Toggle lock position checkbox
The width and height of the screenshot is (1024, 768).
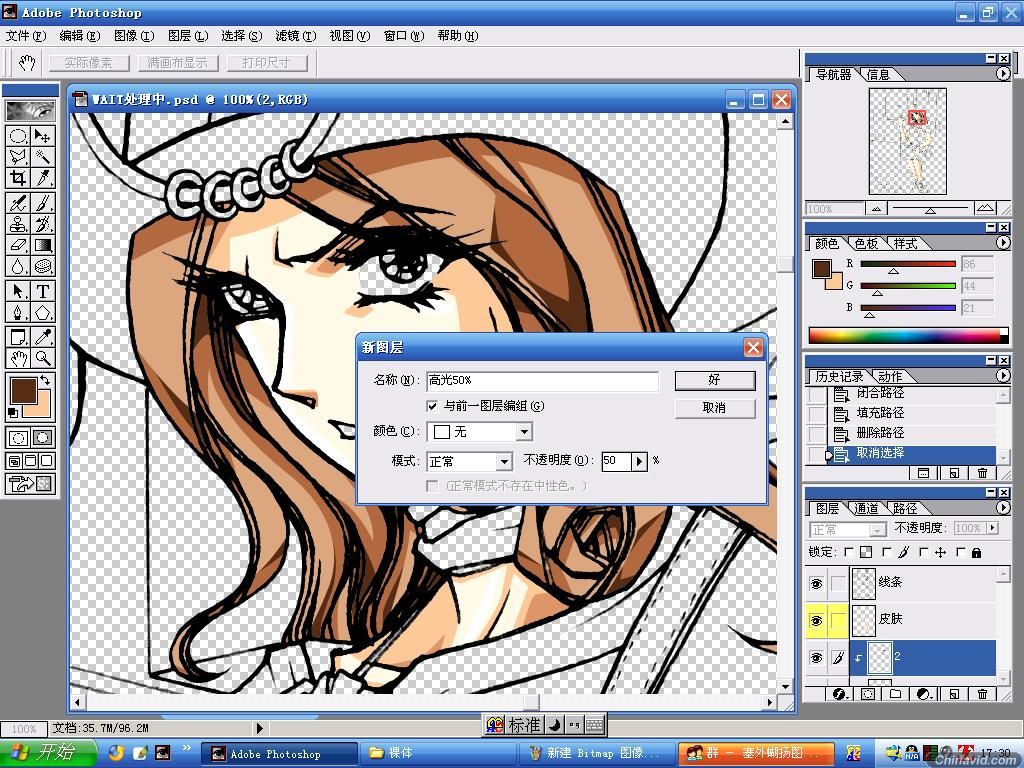[x=923, y=552]
